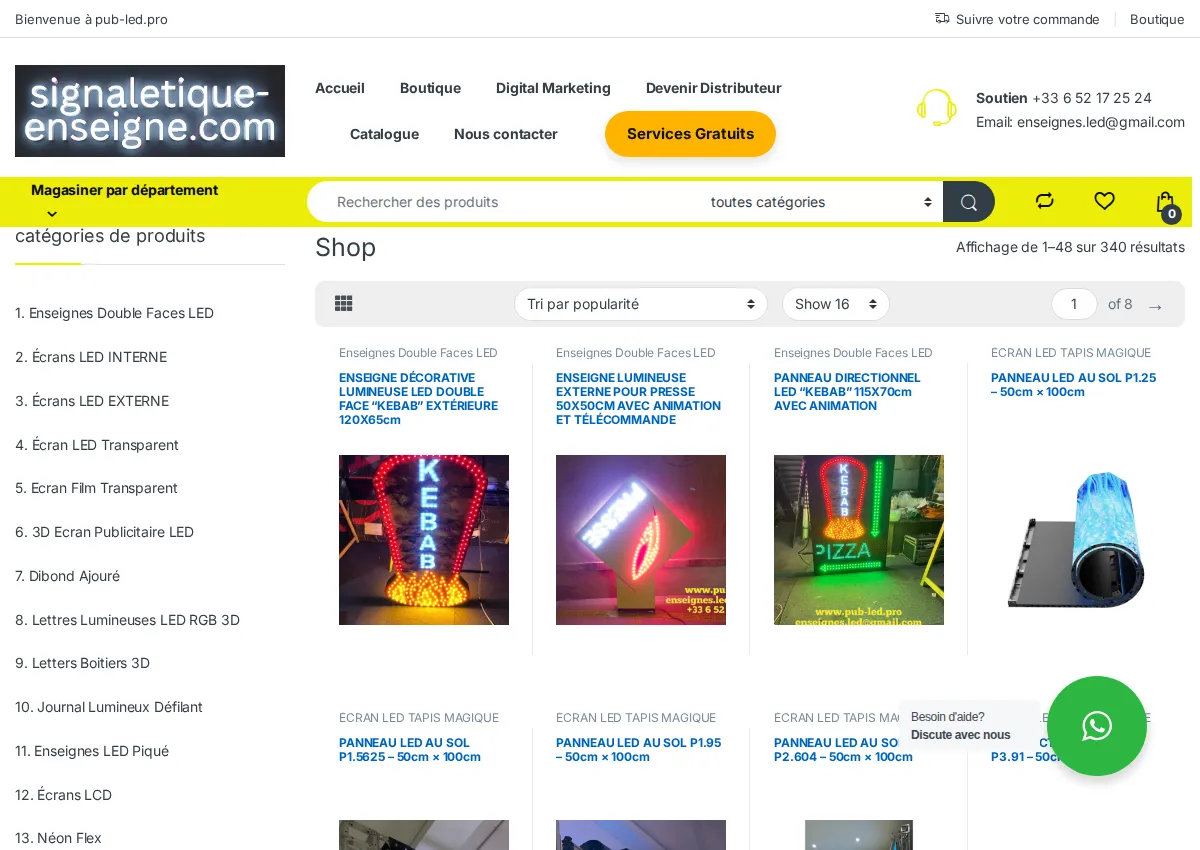Click the Besoin d'aide? chat tooltip
Screen dimensions: 1200x850
click(968, 726)
